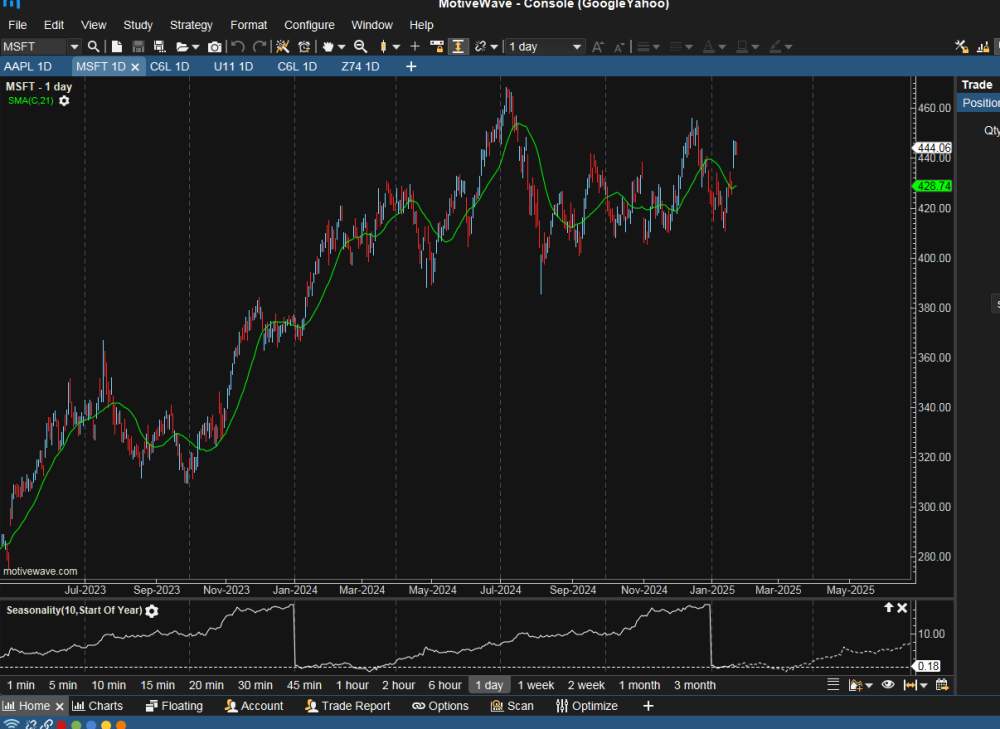Viewport: 1000px width, 729px height.
Task: Select the 1 week bar size
Action: [535, 685]
